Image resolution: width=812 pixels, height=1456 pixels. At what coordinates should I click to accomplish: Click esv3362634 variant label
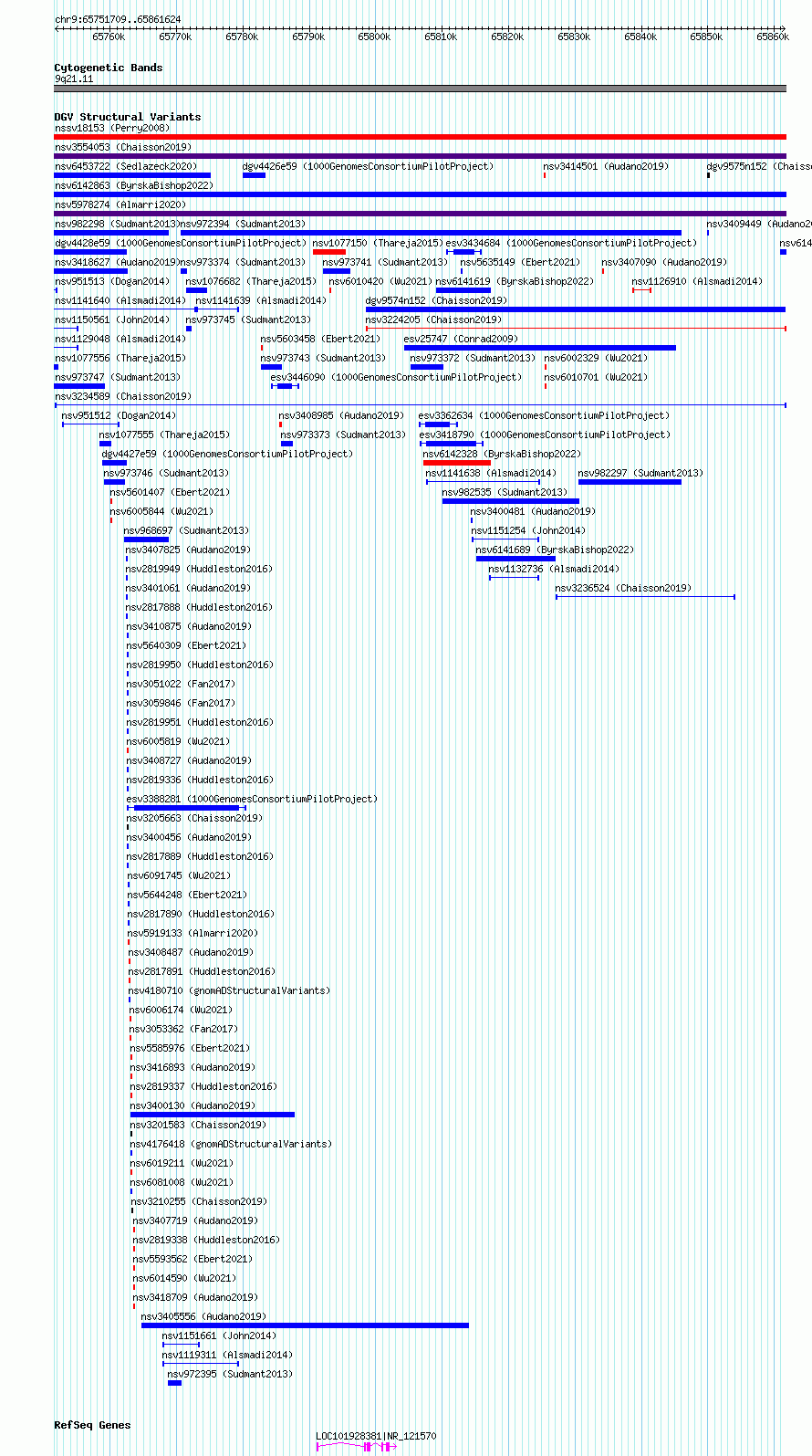(544, 415)
